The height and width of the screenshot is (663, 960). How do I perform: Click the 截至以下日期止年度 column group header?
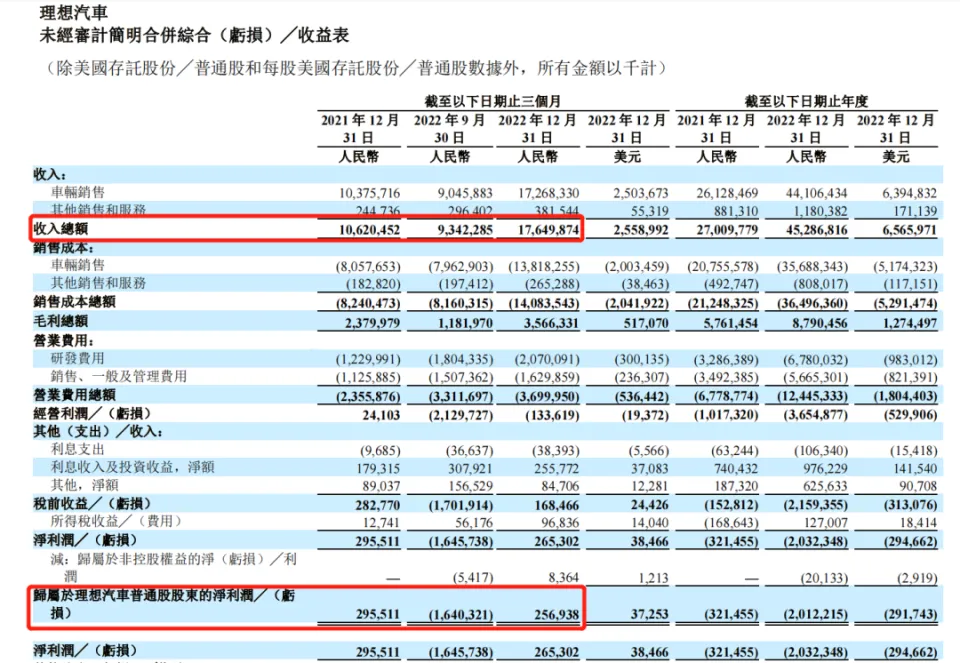[x=805, y=101]
